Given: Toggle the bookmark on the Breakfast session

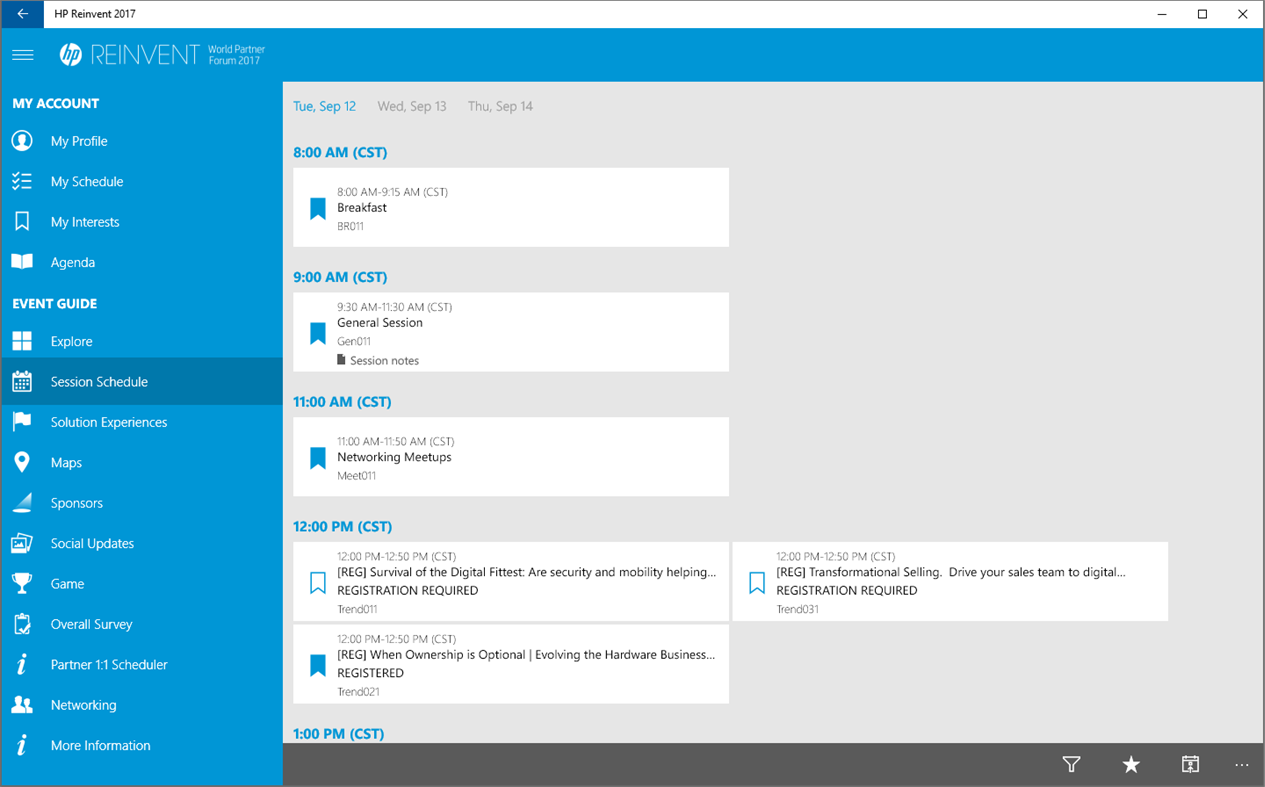Looking at the screenshot, I should [x=317, y=207].
